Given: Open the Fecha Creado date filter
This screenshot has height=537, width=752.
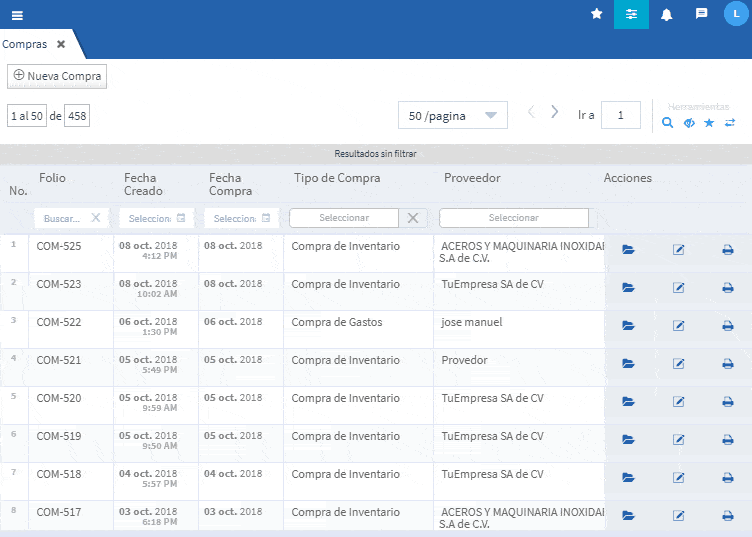Looking at the screenshot, I should 156,218.
